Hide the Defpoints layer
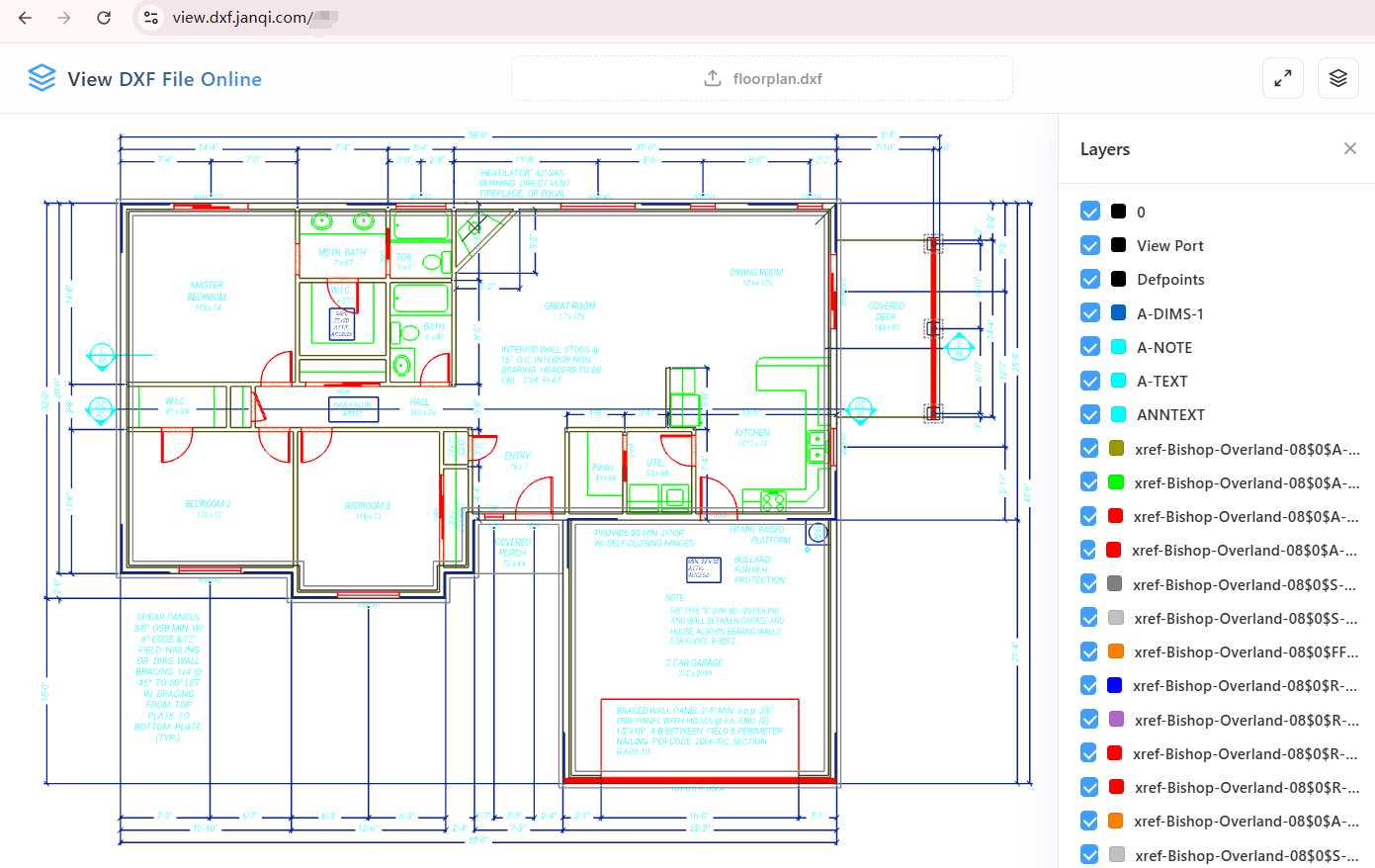The width and height of the screenshot is (1375, 868). (x=1090, y=279)
